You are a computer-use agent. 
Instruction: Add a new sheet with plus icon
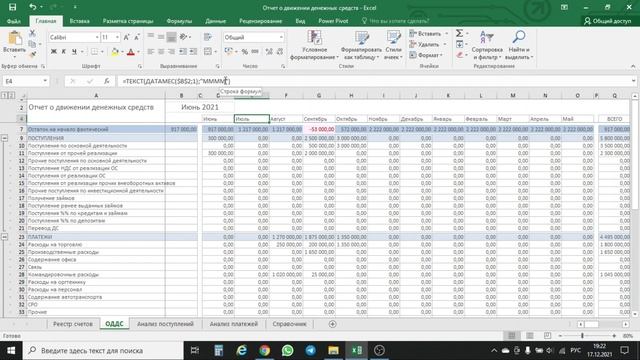point(332,324)
